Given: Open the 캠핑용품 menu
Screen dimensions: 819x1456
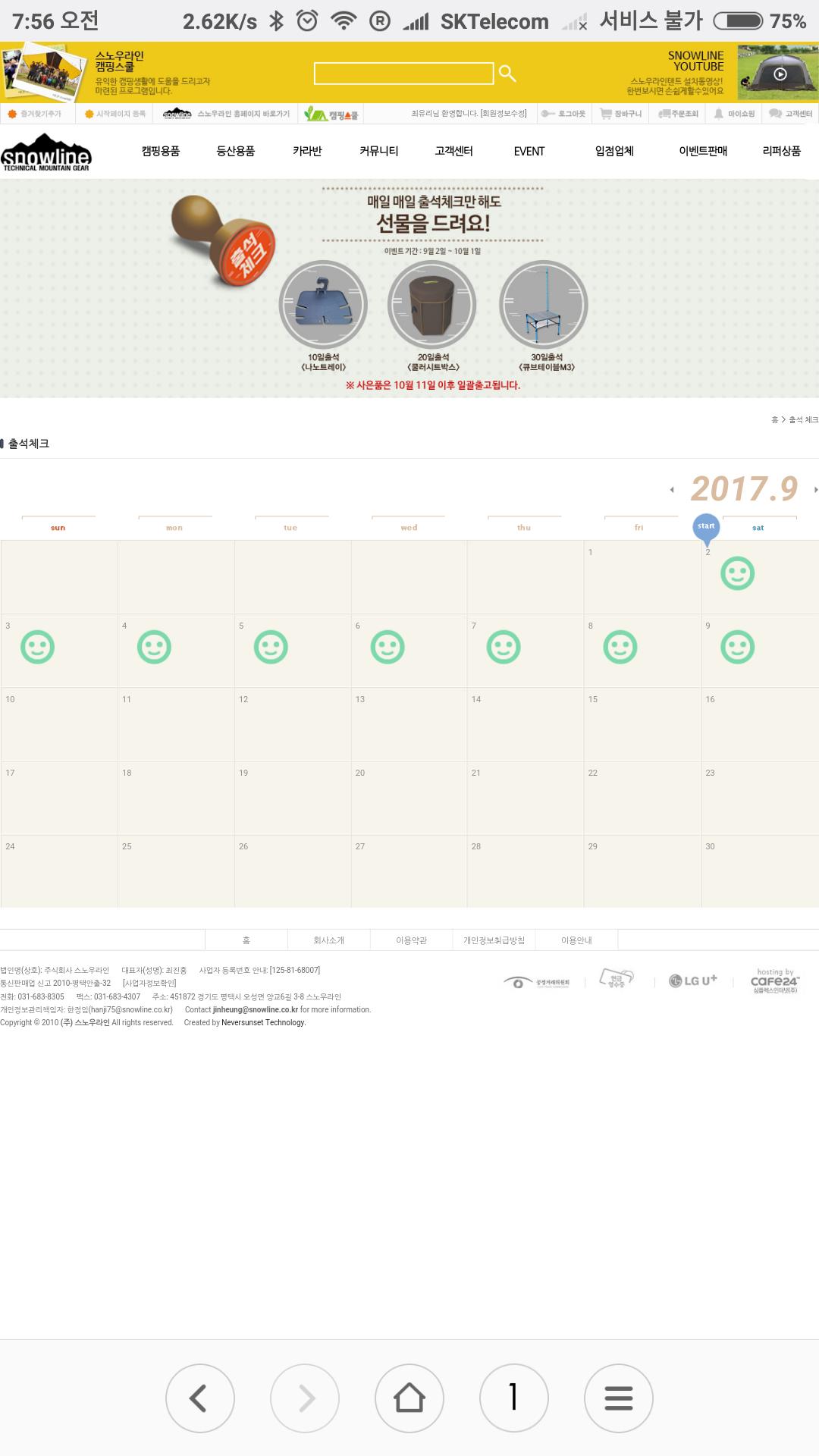Looking at the screenshot, I should coord(161,151).
